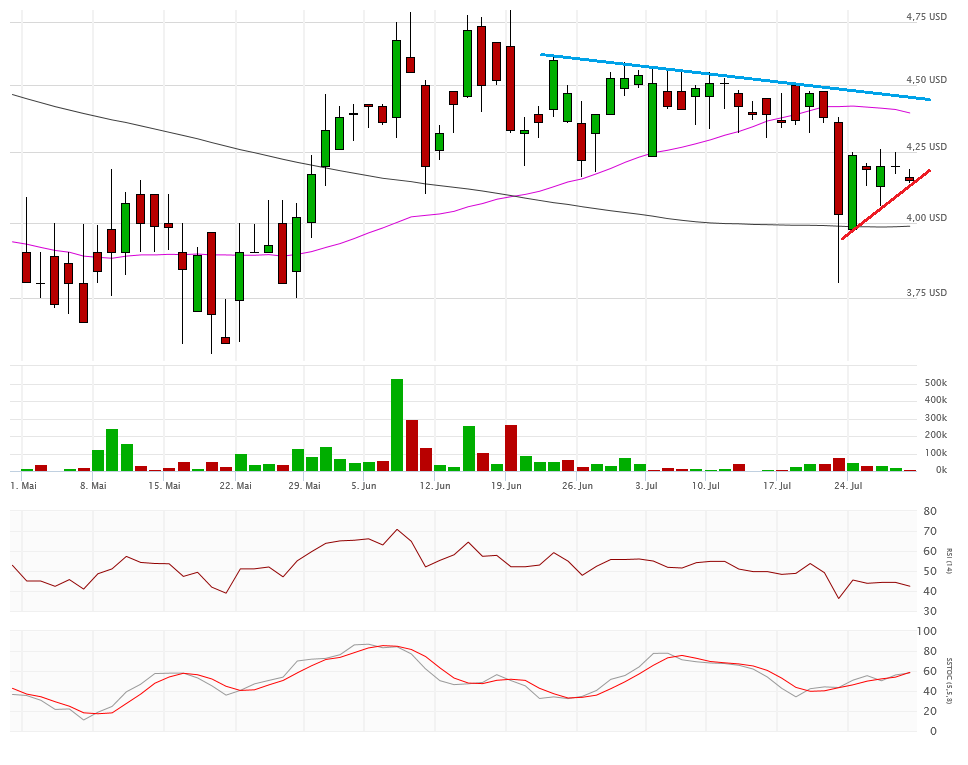
Task: Click the blue descending resistance trendline
Action: [735, 77]
